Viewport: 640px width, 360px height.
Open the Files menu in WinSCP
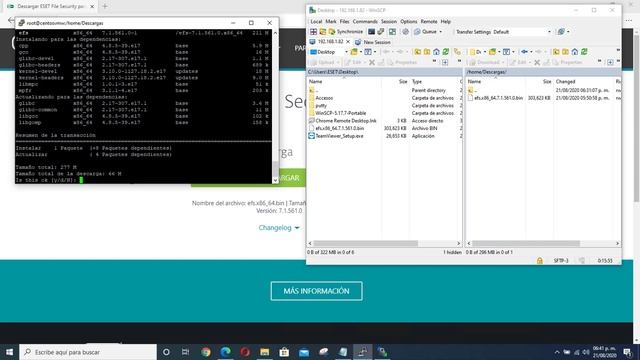pyautogui.click(x=344, y=22)
